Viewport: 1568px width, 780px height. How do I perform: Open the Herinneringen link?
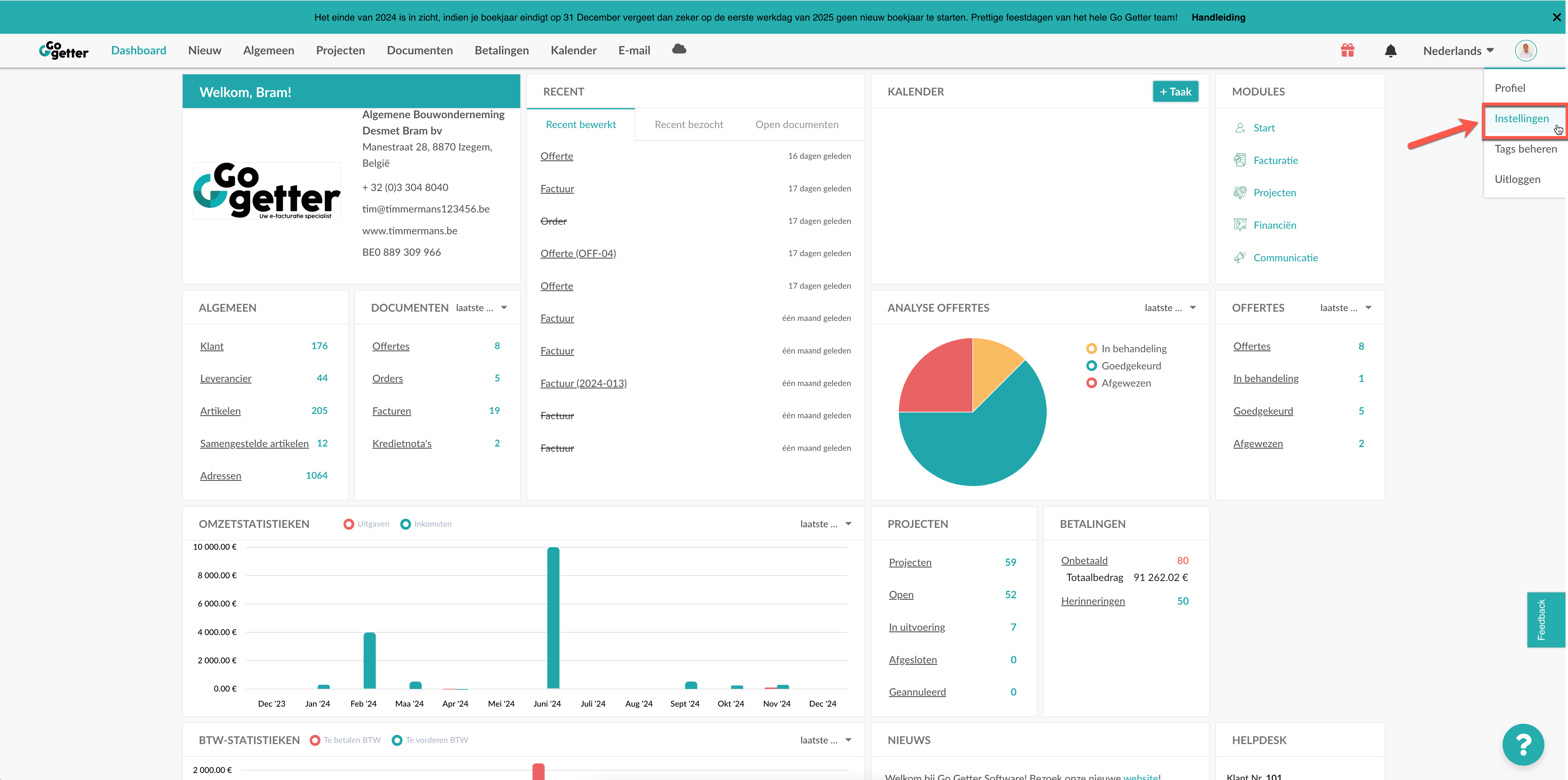click(x=1093, y=602)
